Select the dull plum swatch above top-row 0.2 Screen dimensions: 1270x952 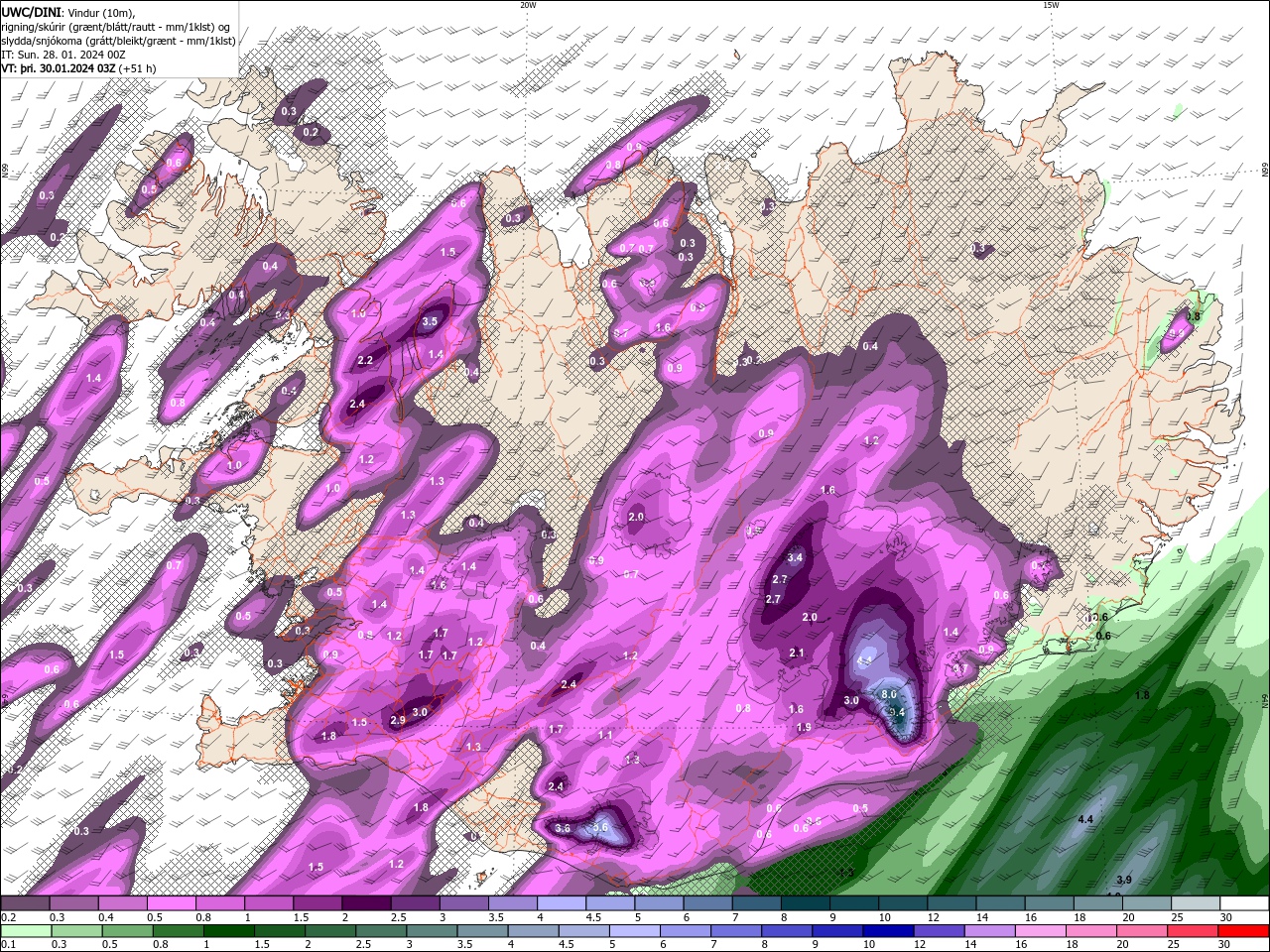tap(26, 903)
